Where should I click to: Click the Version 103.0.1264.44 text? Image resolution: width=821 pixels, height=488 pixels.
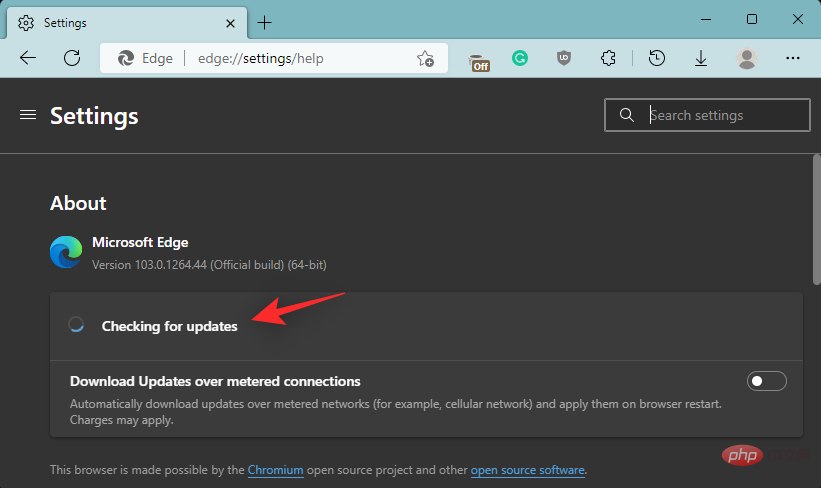pos(209,265)
